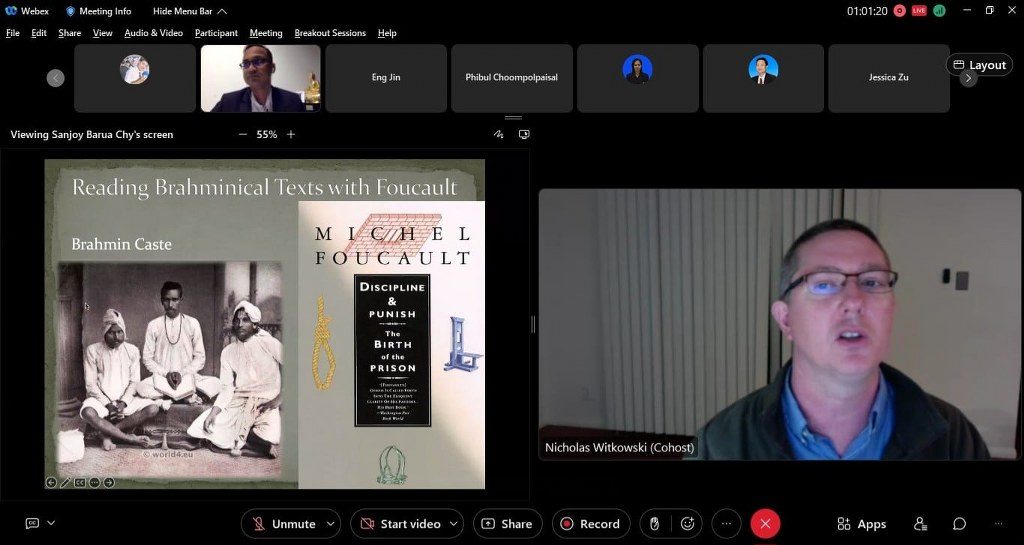Viewport: 1024px width, 545px height.
Task: Click the green network quality icon
Action: click(939, 11)
